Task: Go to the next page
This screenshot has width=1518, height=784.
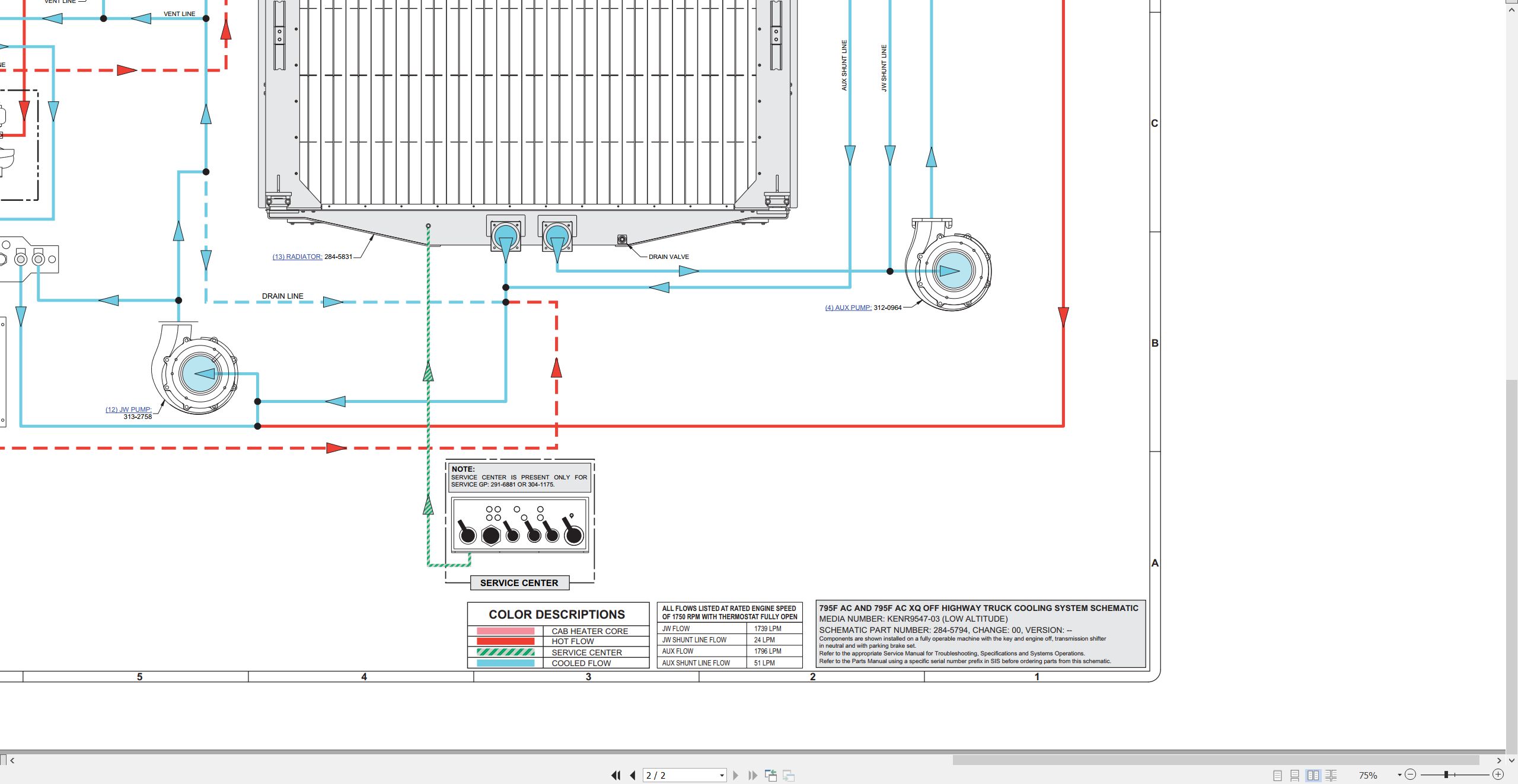Action: pos(736,775)
